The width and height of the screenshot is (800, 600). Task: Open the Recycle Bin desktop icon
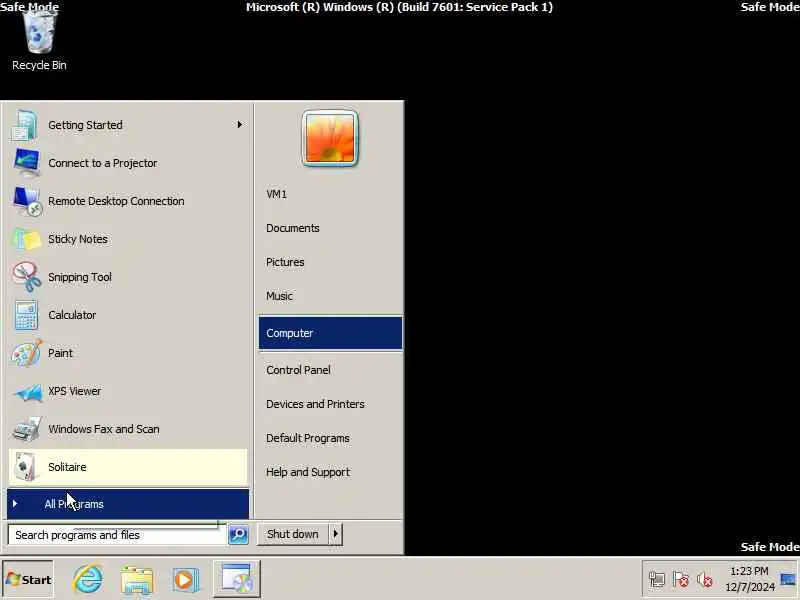pos(39,41)
